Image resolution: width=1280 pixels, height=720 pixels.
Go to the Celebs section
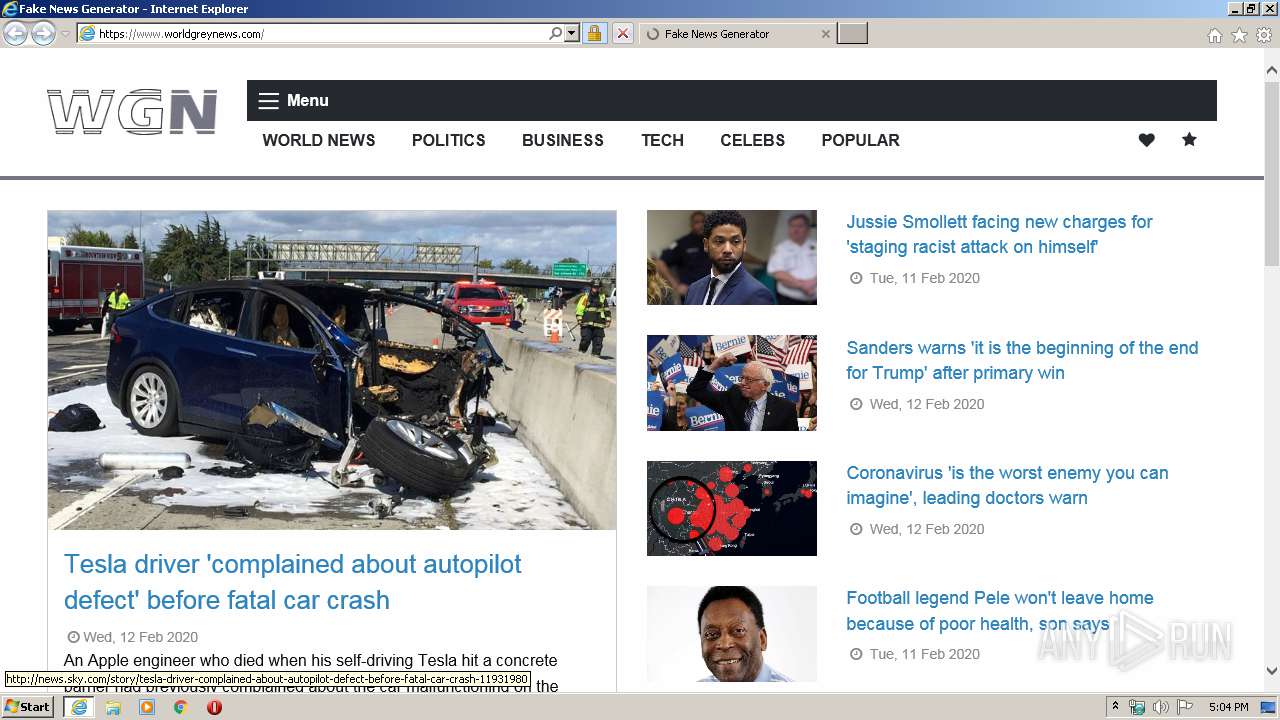(753, 140)
